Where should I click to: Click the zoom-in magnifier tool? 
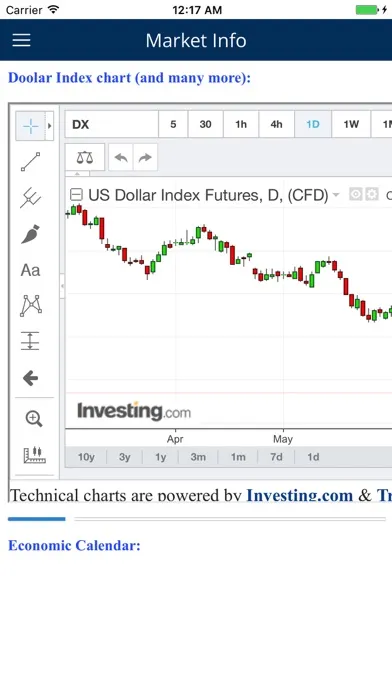click(34, 419)
